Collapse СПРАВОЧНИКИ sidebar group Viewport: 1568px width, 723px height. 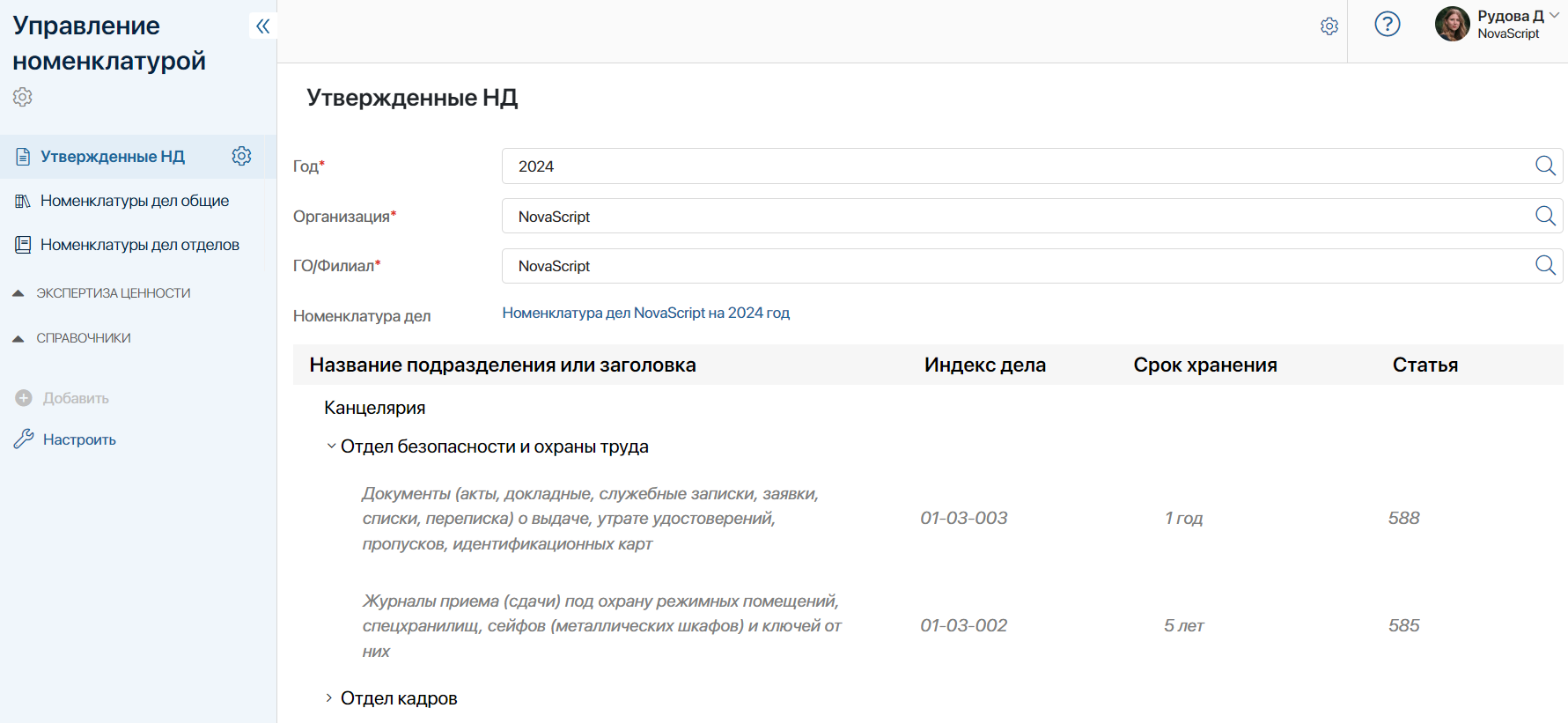click(x=18, y=338)
